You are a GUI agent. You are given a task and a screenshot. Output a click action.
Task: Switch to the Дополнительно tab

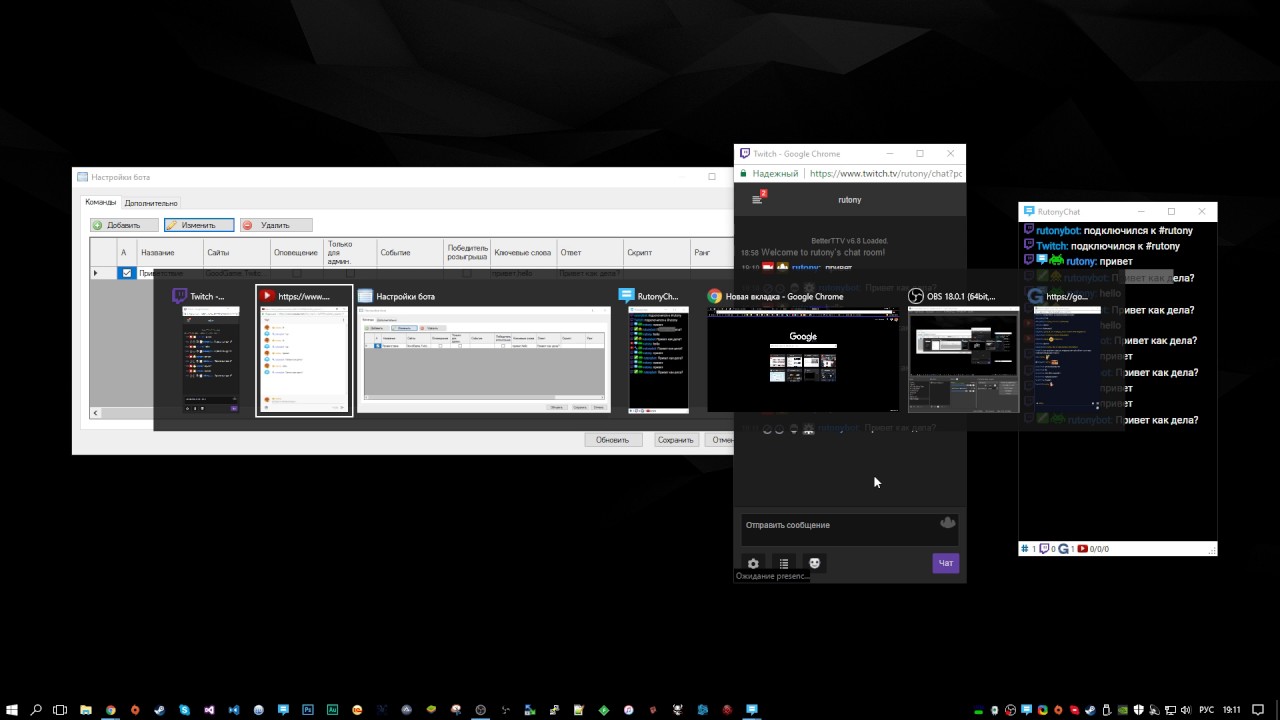click(x=151, y=203)
